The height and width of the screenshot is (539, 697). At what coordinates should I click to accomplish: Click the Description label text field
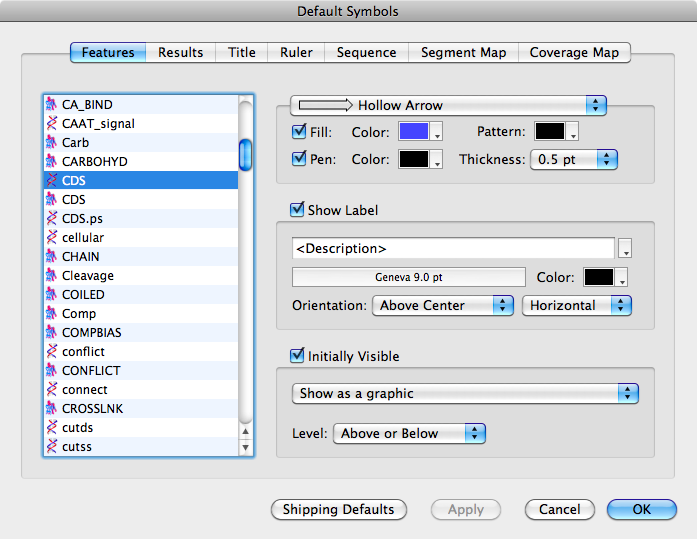pyautogui.click(x=453, y=248)
